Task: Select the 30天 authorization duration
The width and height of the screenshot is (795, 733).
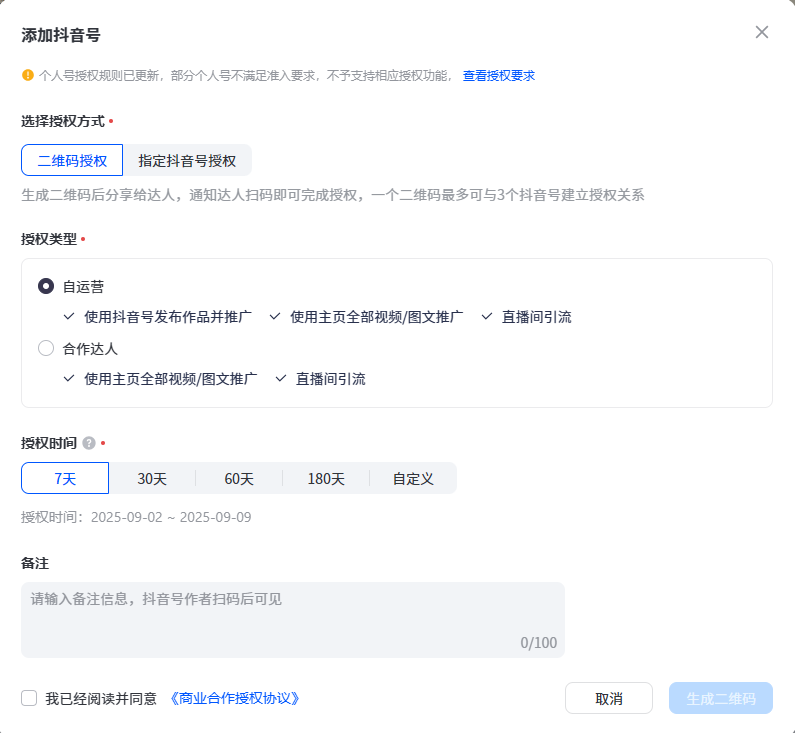Action: [152, 478]
